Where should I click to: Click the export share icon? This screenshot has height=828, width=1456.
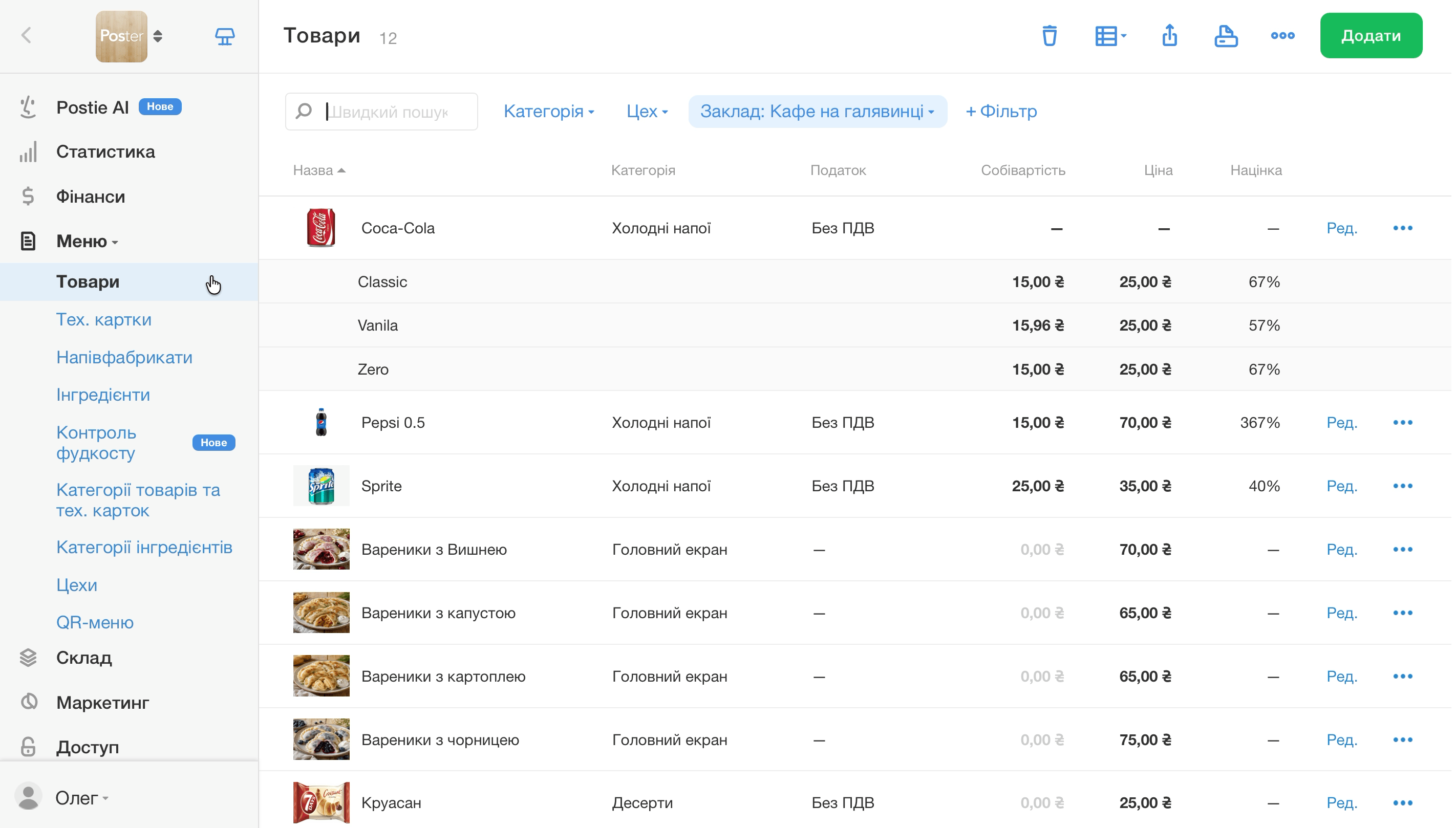(x=1169, y=35)
